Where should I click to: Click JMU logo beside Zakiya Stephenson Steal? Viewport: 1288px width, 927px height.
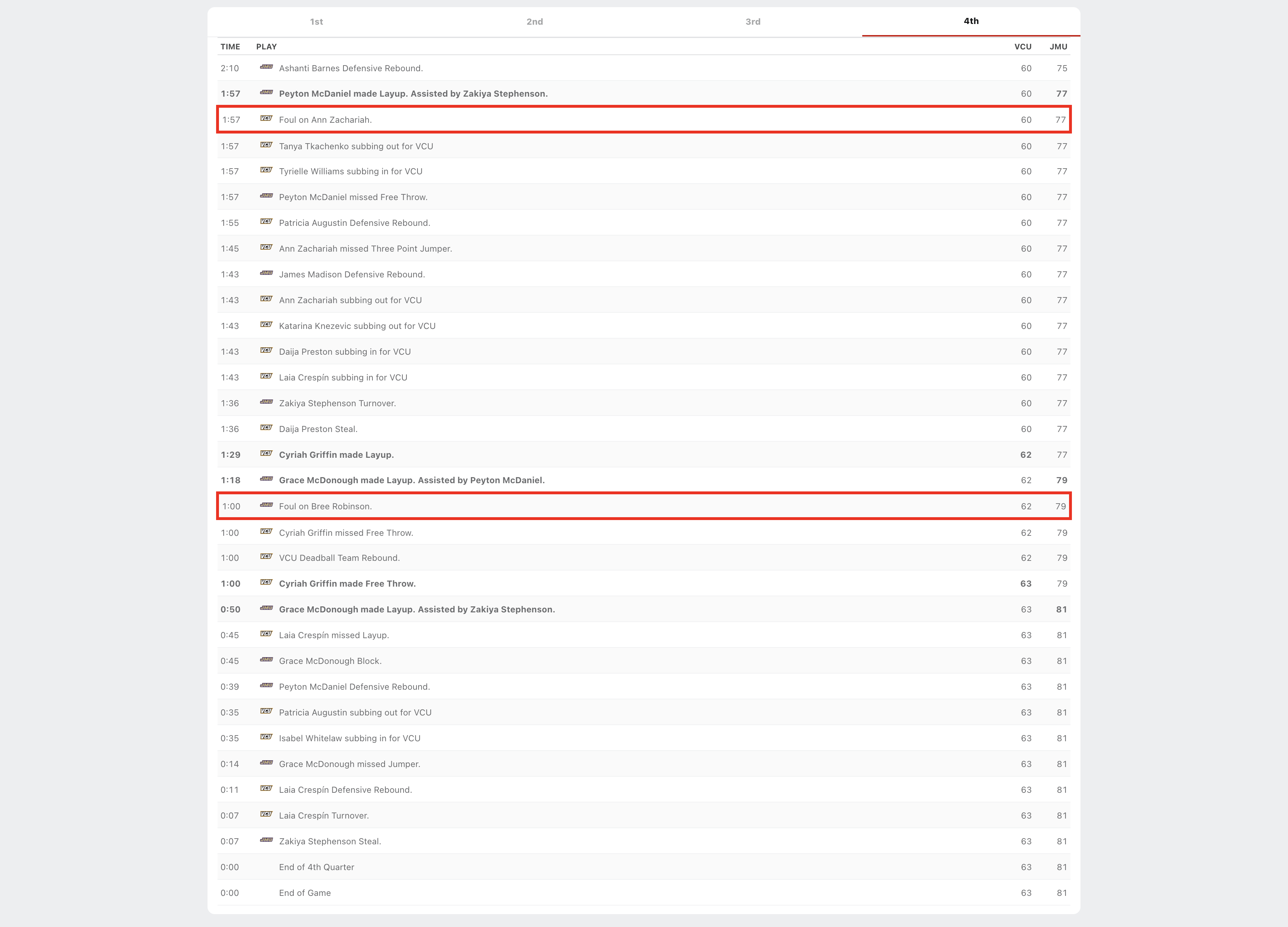click(x=266, y=840)
